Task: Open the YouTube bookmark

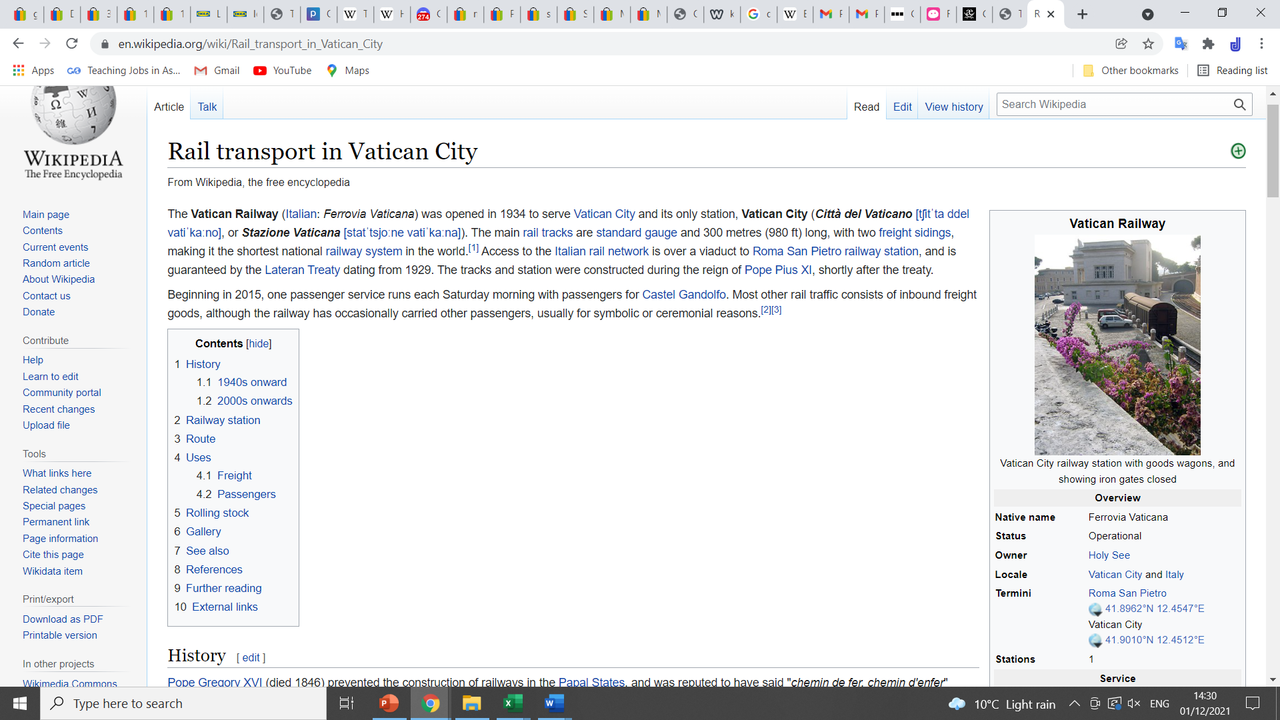Action: click(x=282, y=71)
